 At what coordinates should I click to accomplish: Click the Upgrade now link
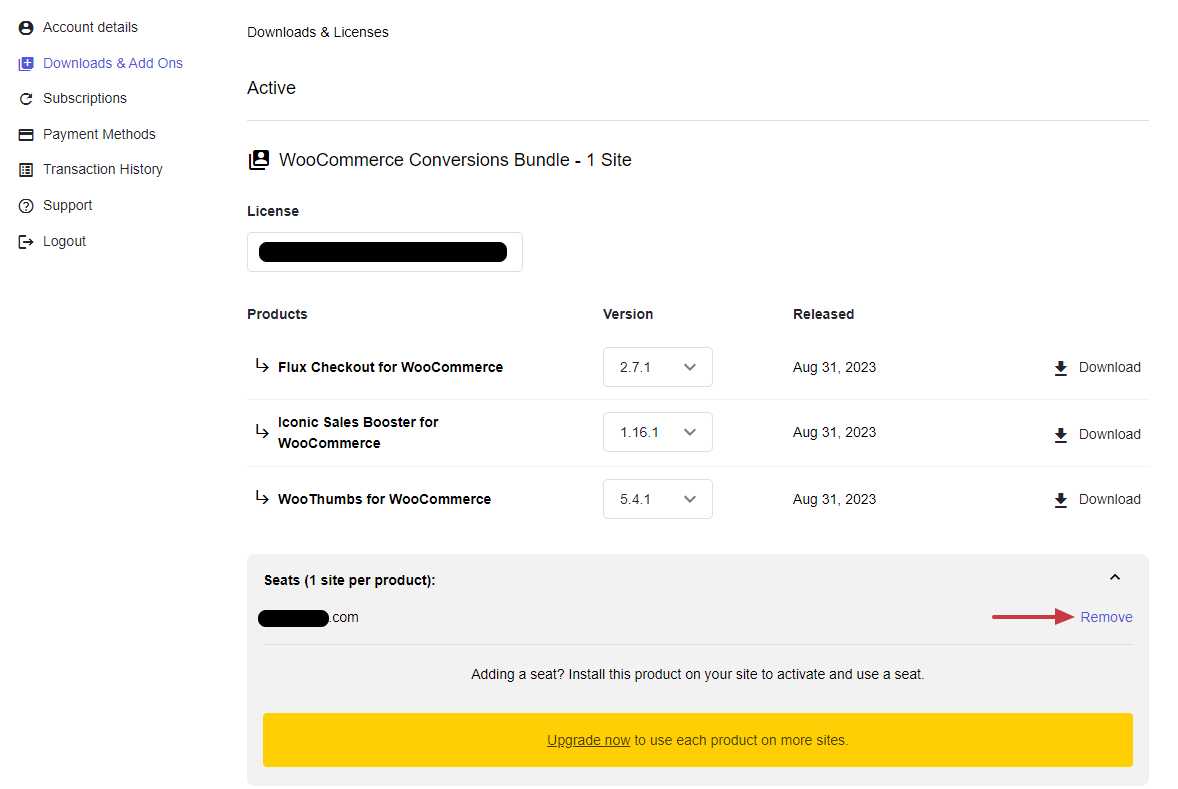coord(588,741)
